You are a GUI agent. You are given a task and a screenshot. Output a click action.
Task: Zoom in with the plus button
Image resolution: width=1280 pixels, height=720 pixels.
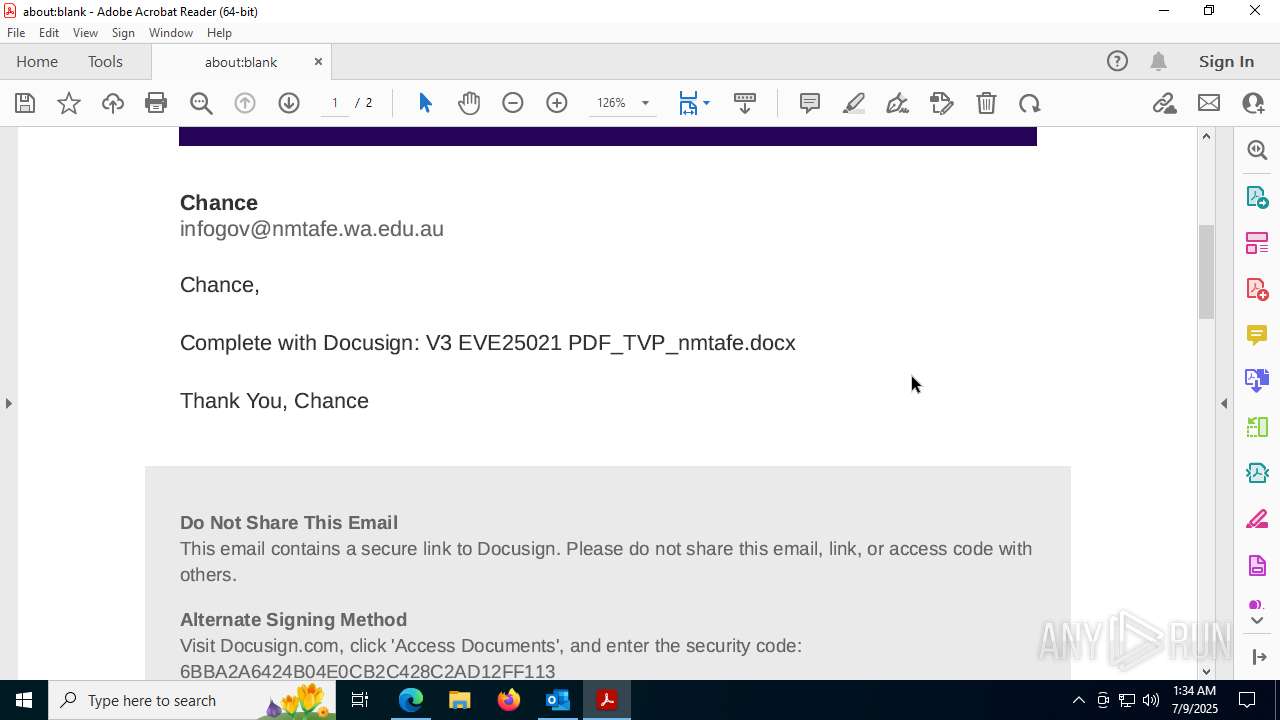click(557, 103)
